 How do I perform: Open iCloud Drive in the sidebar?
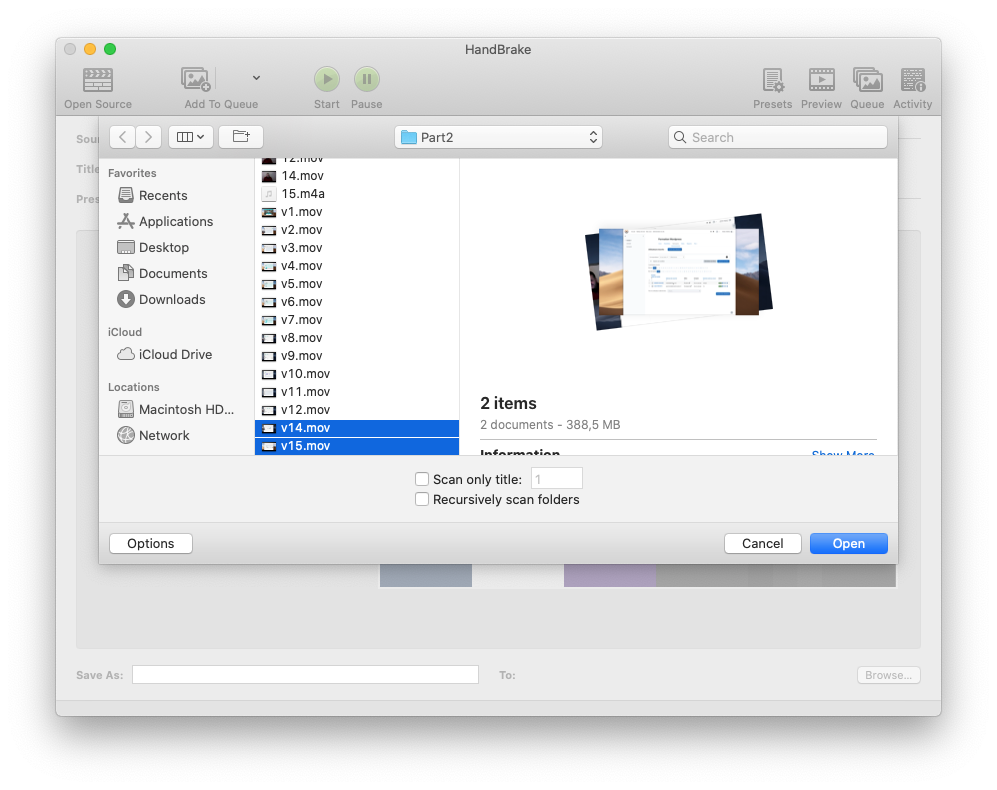[176, 354]
